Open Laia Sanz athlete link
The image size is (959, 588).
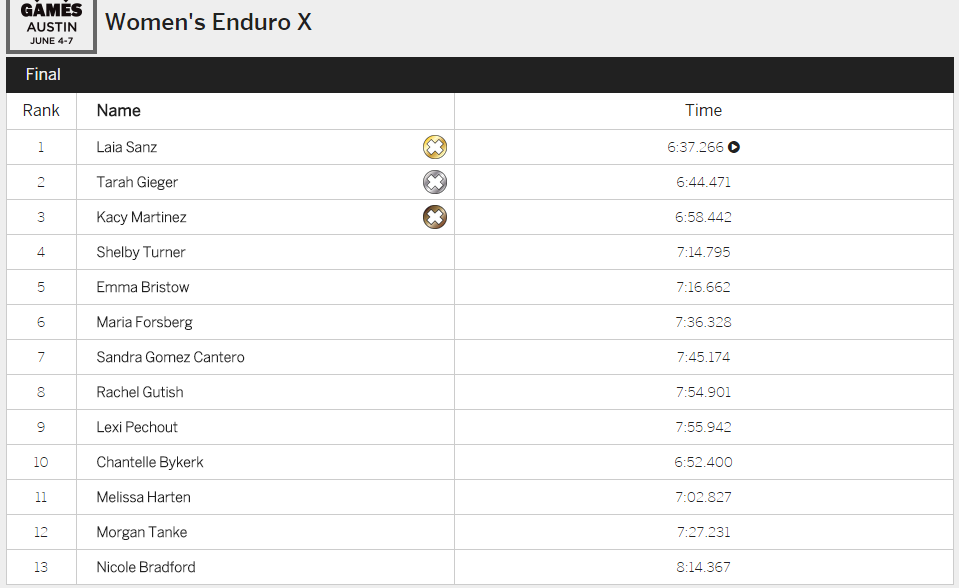click(127, 147)
